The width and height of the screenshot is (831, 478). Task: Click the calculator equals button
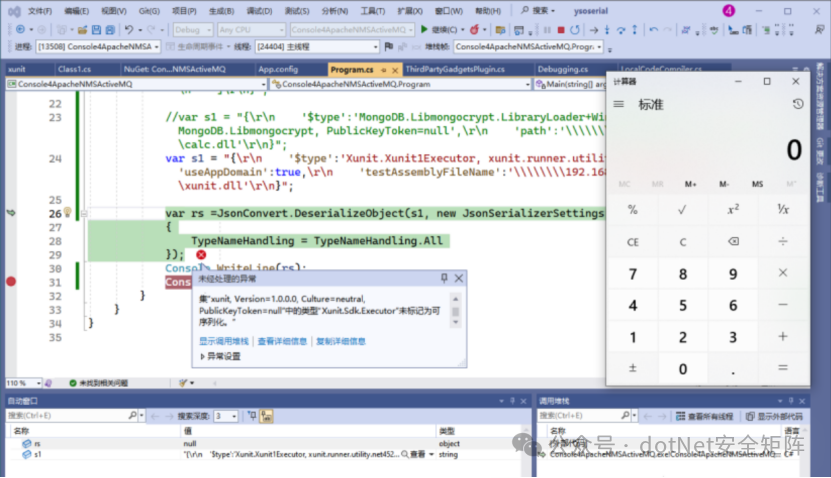click(783, 368)
